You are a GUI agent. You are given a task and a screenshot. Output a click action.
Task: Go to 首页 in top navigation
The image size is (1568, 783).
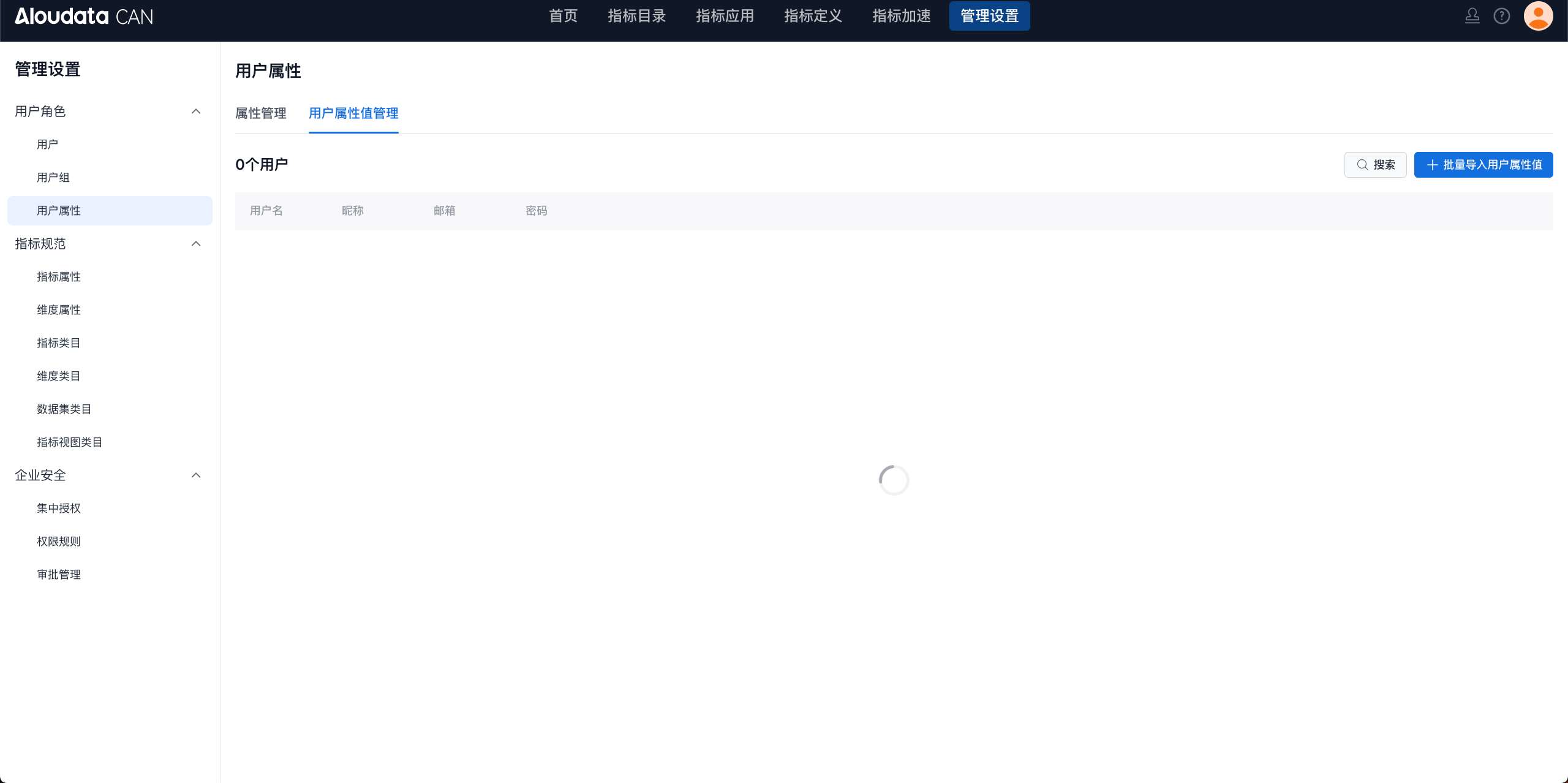click(563, 16)
